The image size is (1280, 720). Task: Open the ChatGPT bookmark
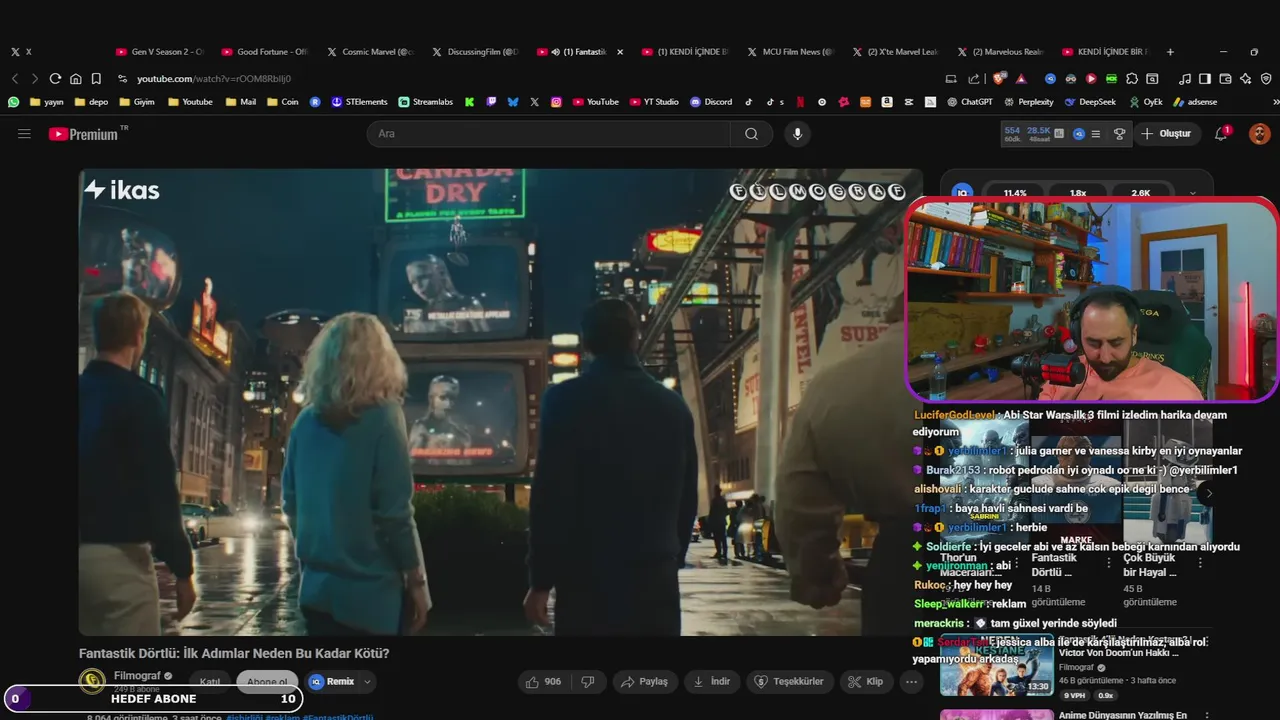(970, 101)
